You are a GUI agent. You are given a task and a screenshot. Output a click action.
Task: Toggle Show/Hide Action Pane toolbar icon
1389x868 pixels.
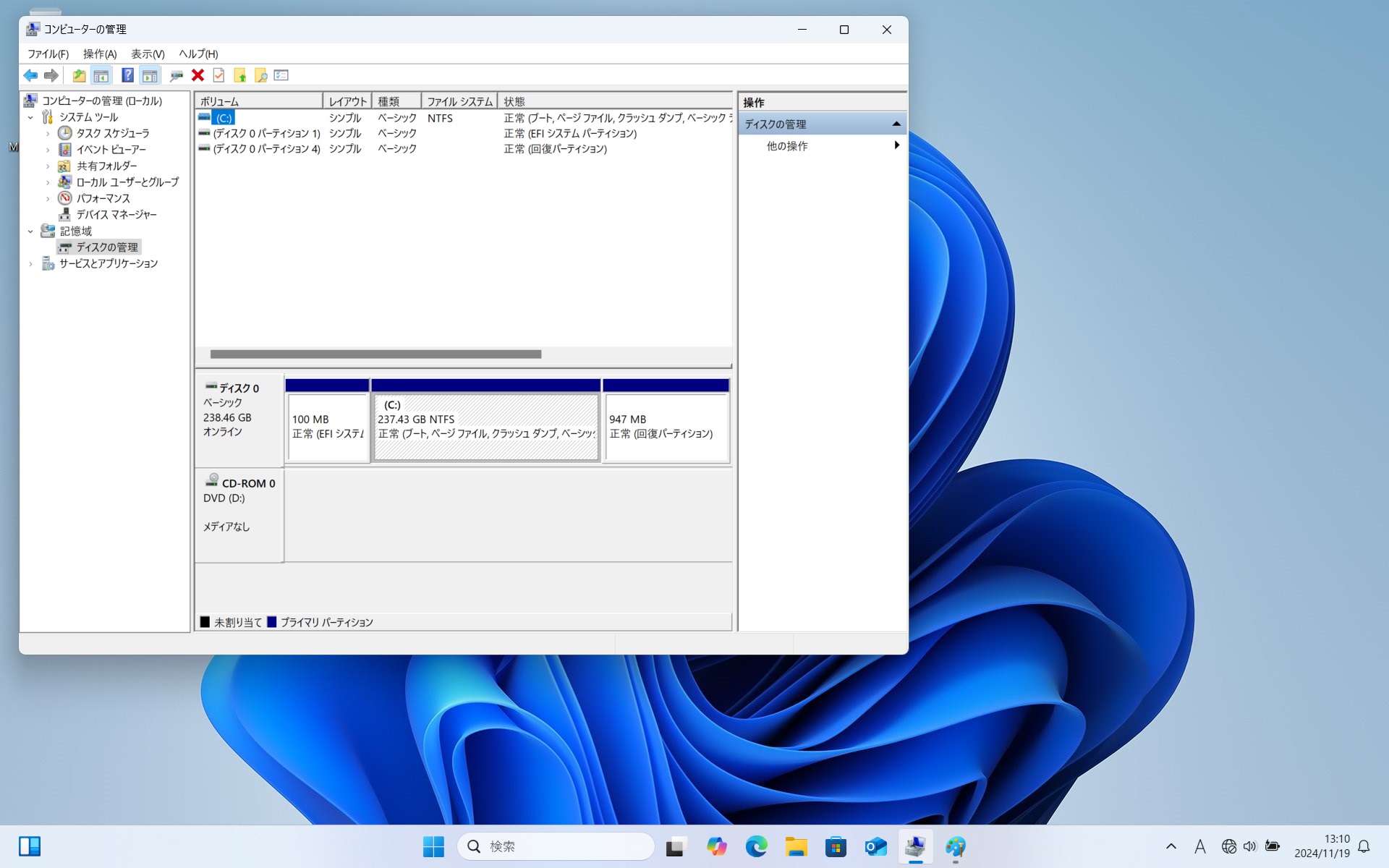point(150,75)
